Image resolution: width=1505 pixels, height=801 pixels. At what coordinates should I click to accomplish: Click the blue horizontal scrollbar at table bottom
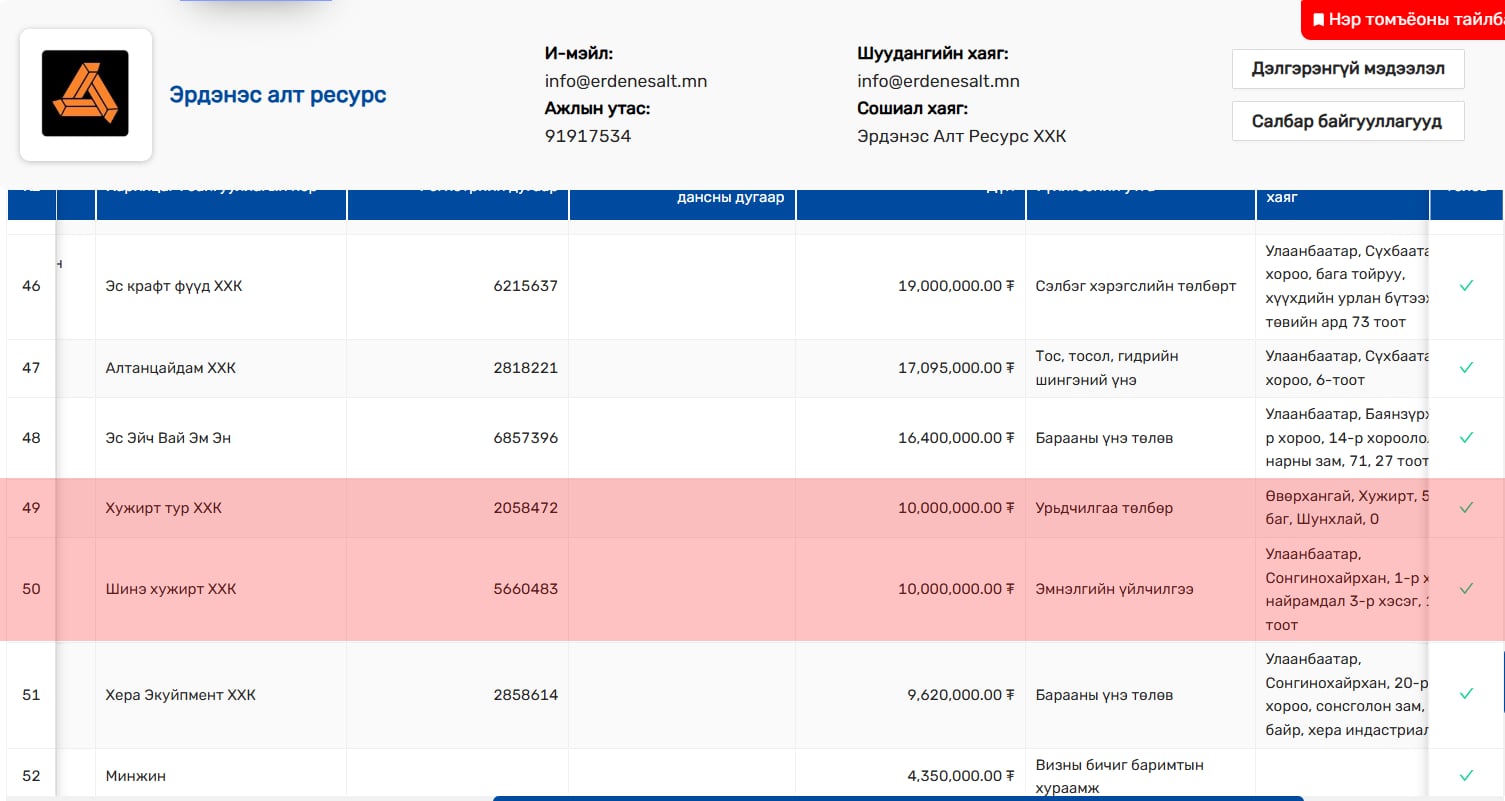point(898,798)
